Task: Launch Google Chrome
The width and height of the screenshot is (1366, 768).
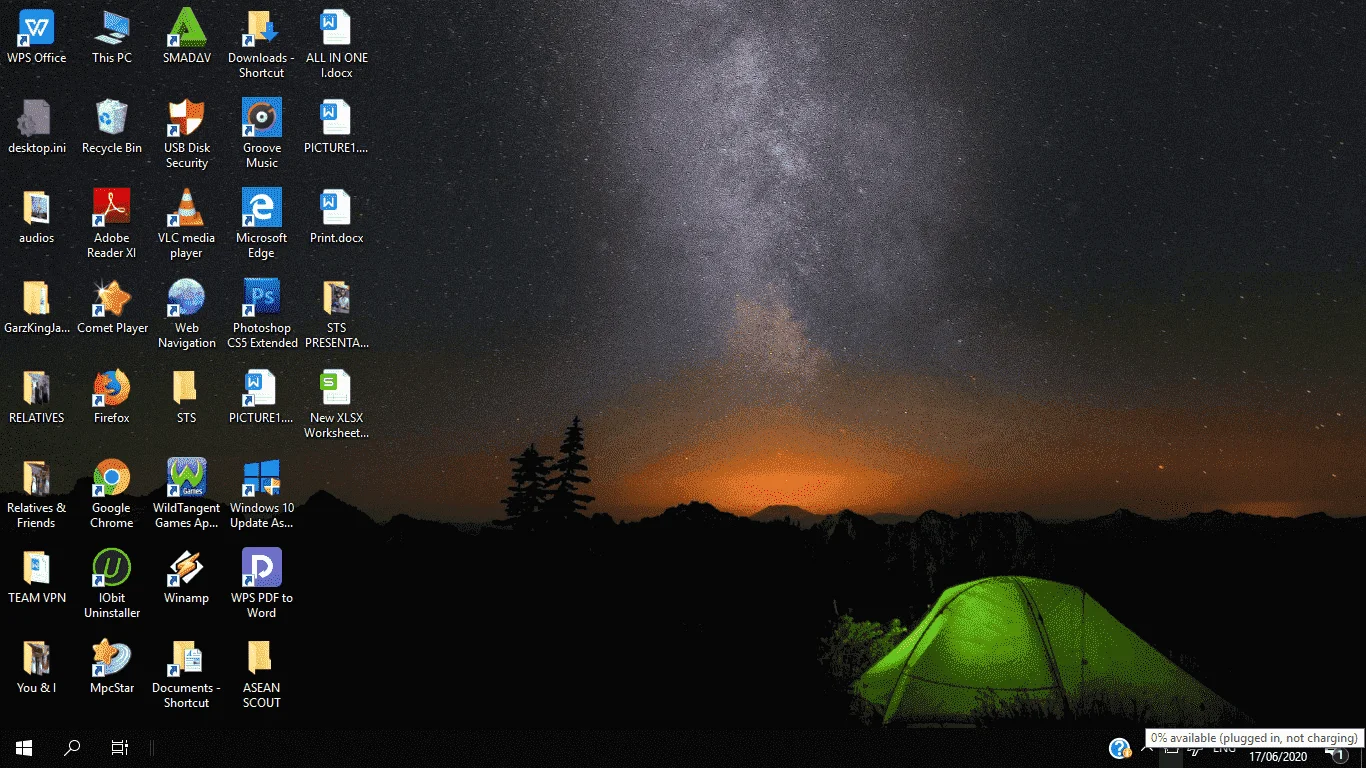Action: 112,494
